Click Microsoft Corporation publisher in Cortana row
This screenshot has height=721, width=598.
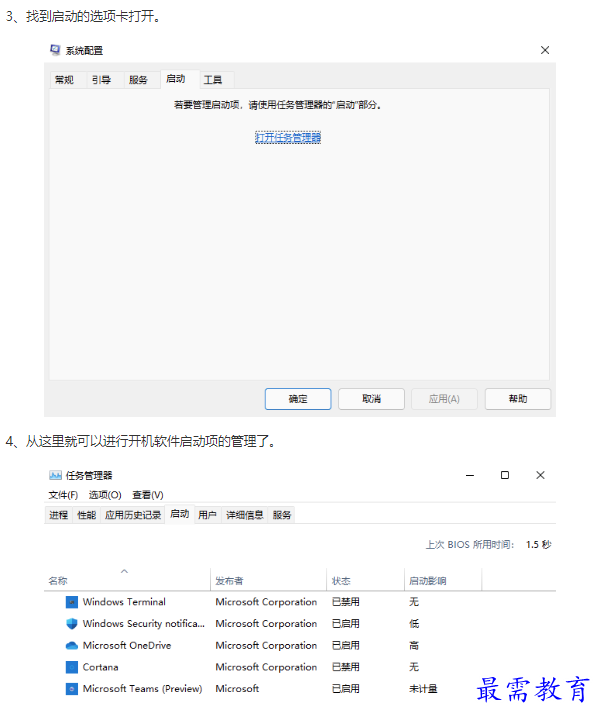point(266,667)
